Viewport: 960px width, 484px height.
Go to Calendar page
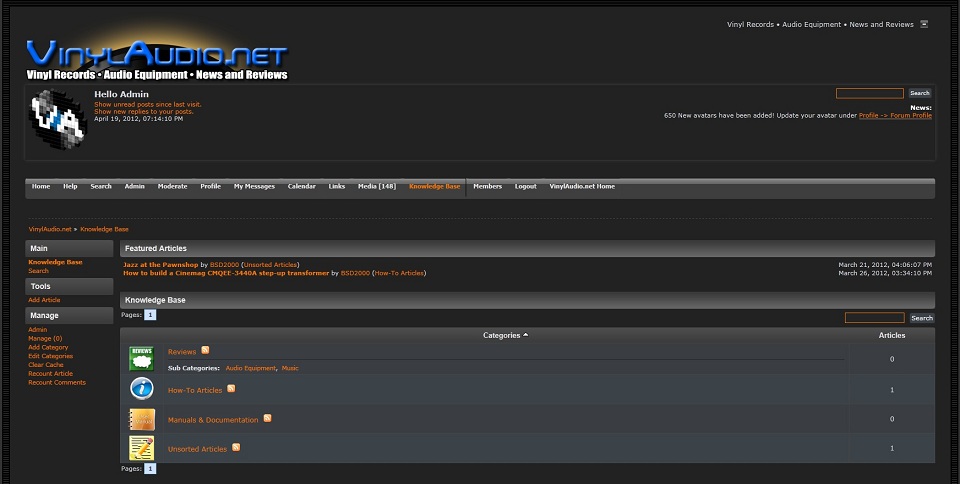302,186
